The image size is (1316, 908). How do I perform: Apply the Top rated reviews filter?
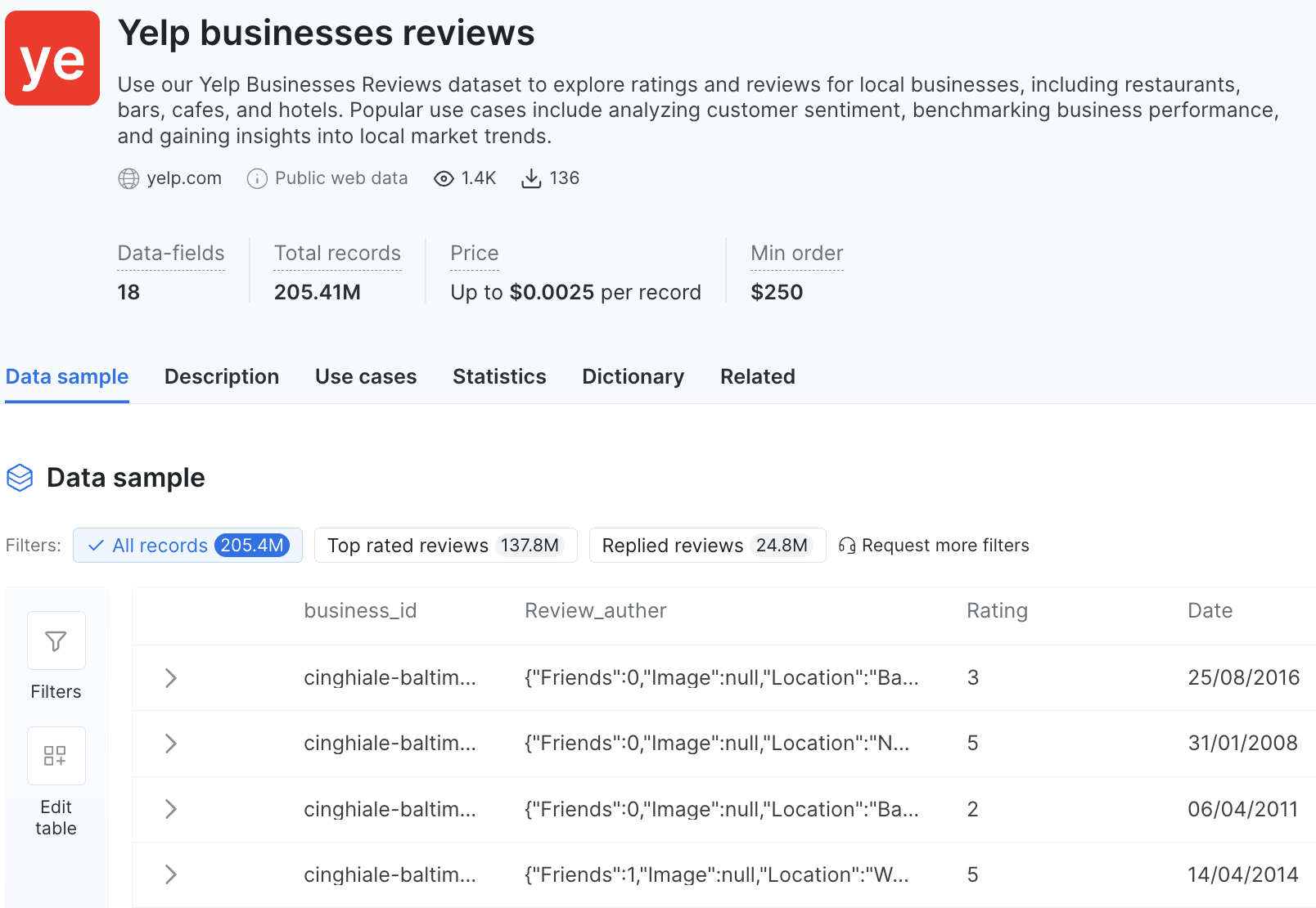click(x=446, y=546)
